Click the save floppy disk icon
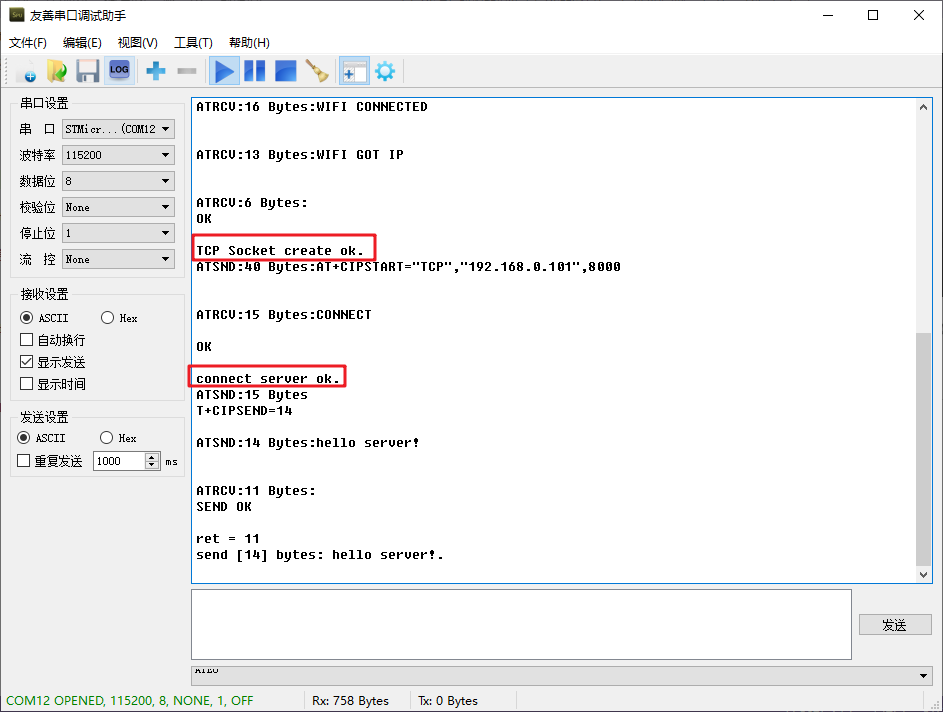Viewport: 943px width, 712px height. 88,71
